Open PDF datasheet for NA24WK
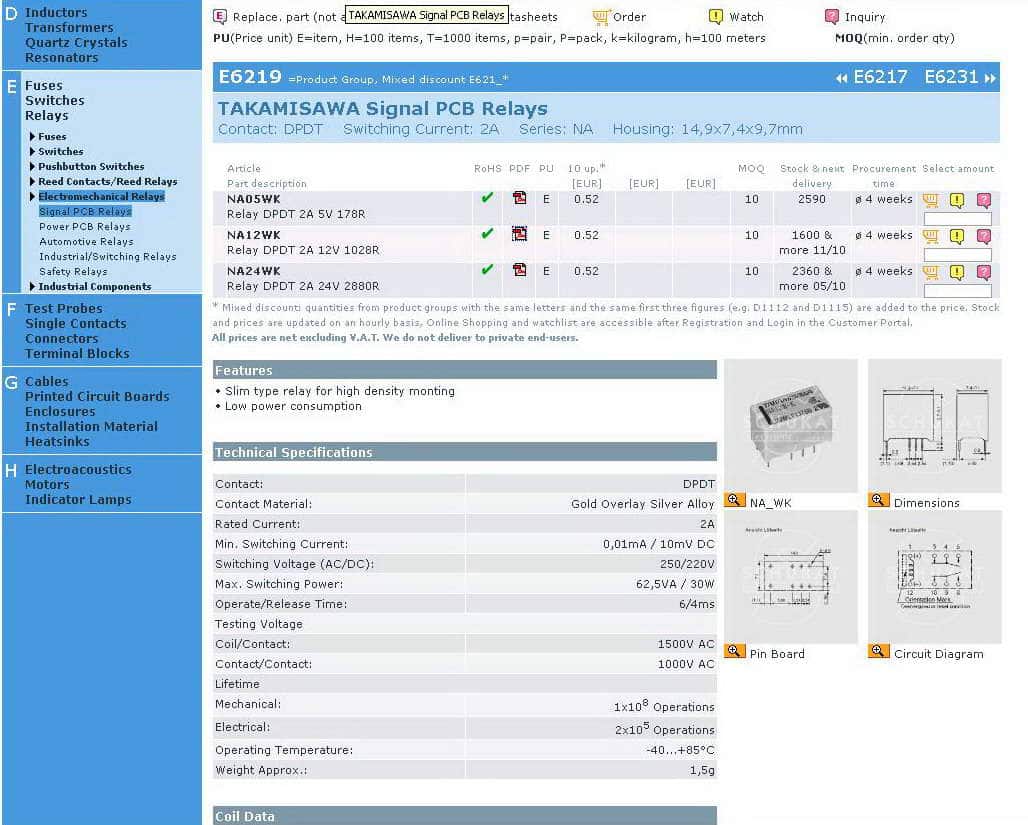This screenshot has height=825, width=1028. click(x=519, y=270)
